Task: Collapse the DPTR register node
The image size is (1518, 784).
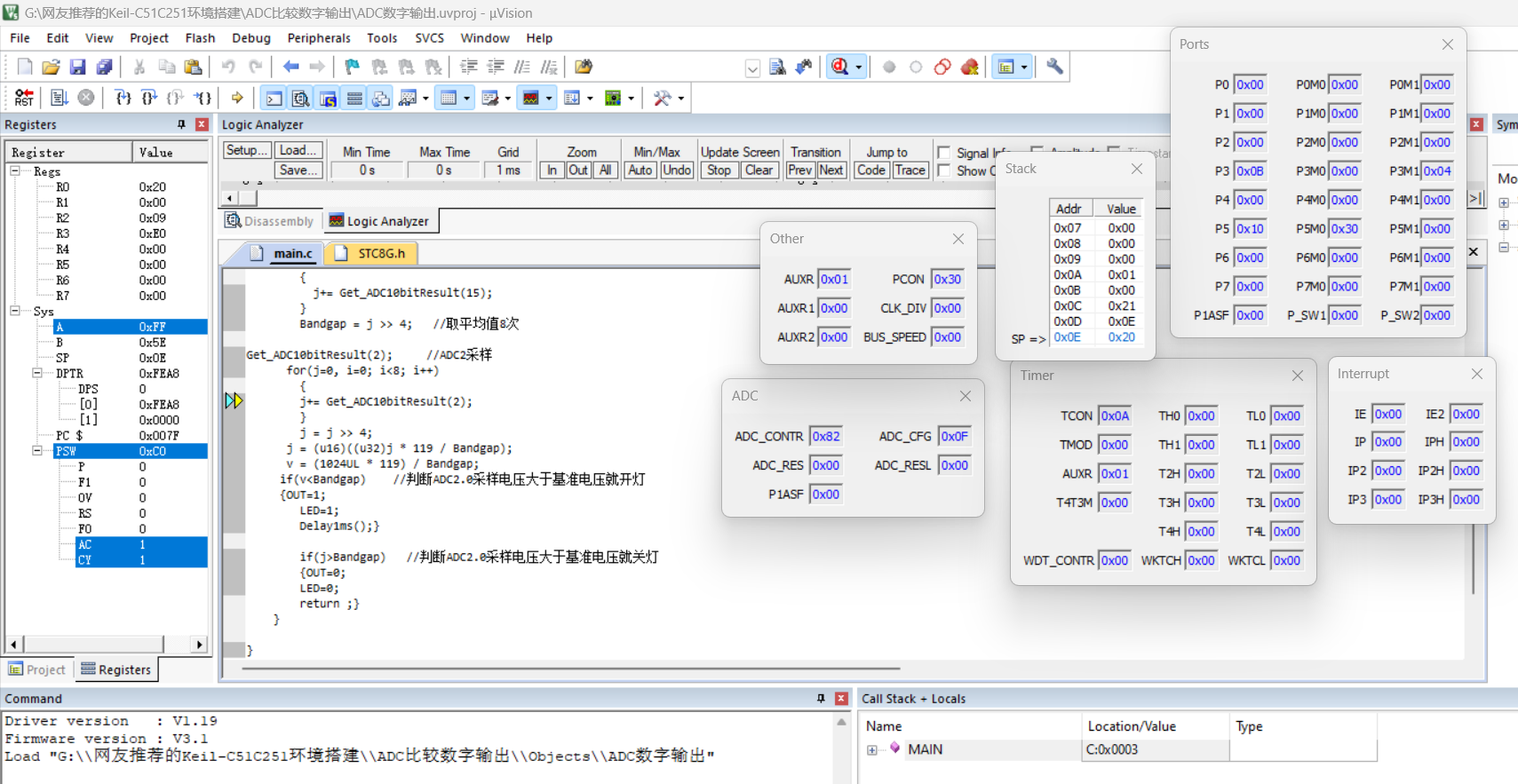Action: point(37,373)
